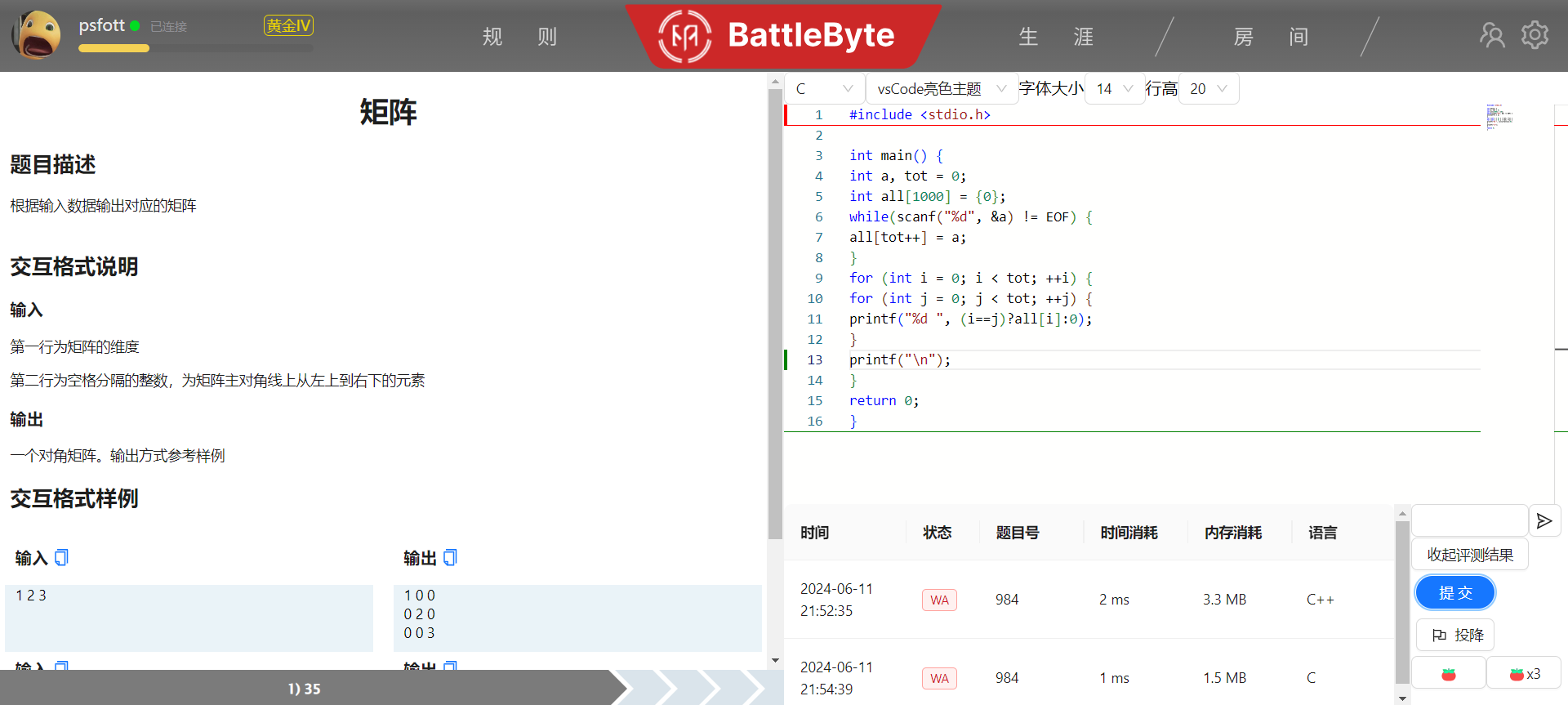Image resolution: width=1568 pixels, height=705 pixels.
Task: Copy the first sample input
Action: click(x=61, y=557)
